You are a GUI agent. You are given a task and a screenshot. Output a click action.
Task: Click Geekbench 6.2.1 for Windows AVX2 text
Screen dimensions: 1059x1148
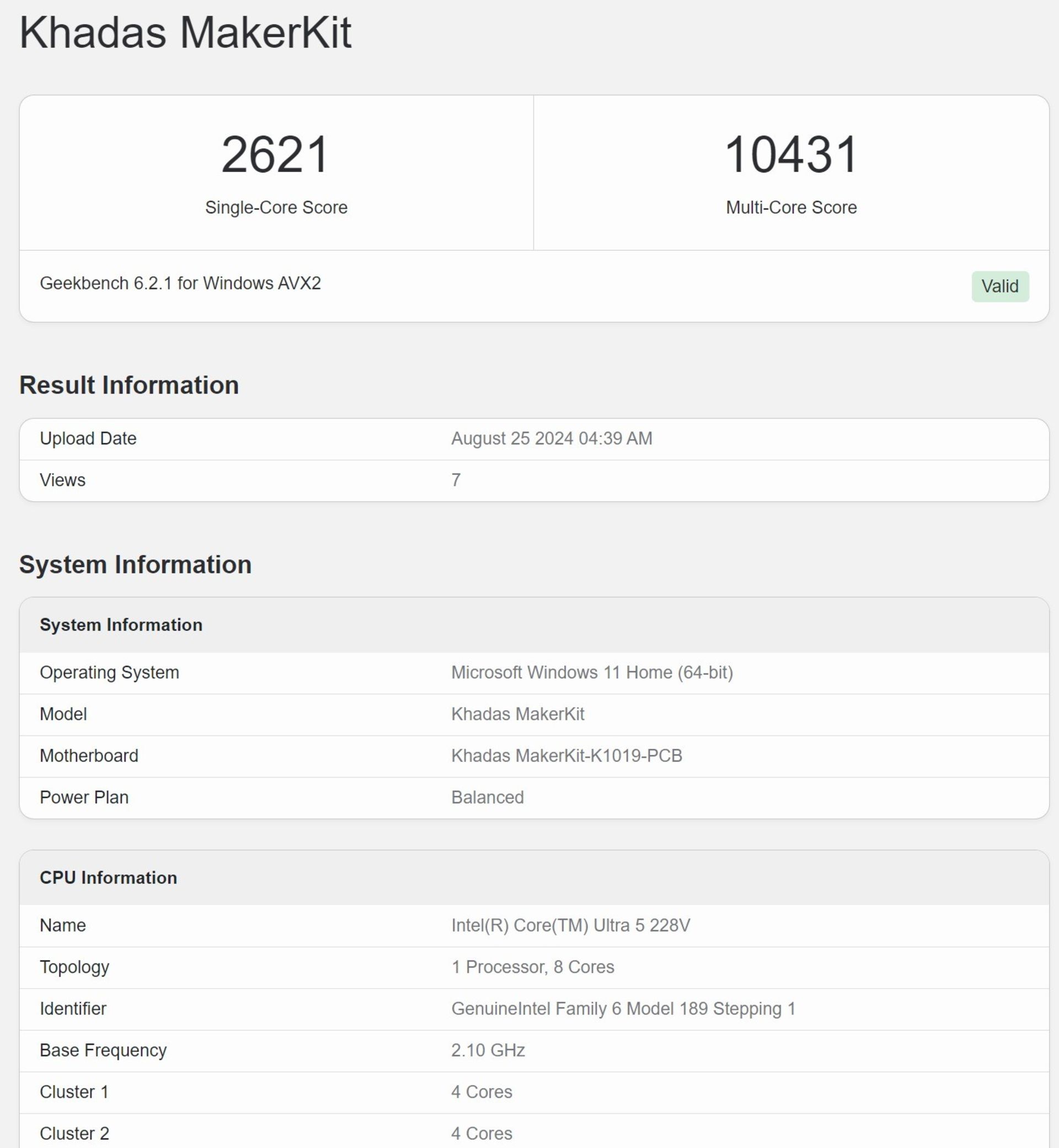180,283
